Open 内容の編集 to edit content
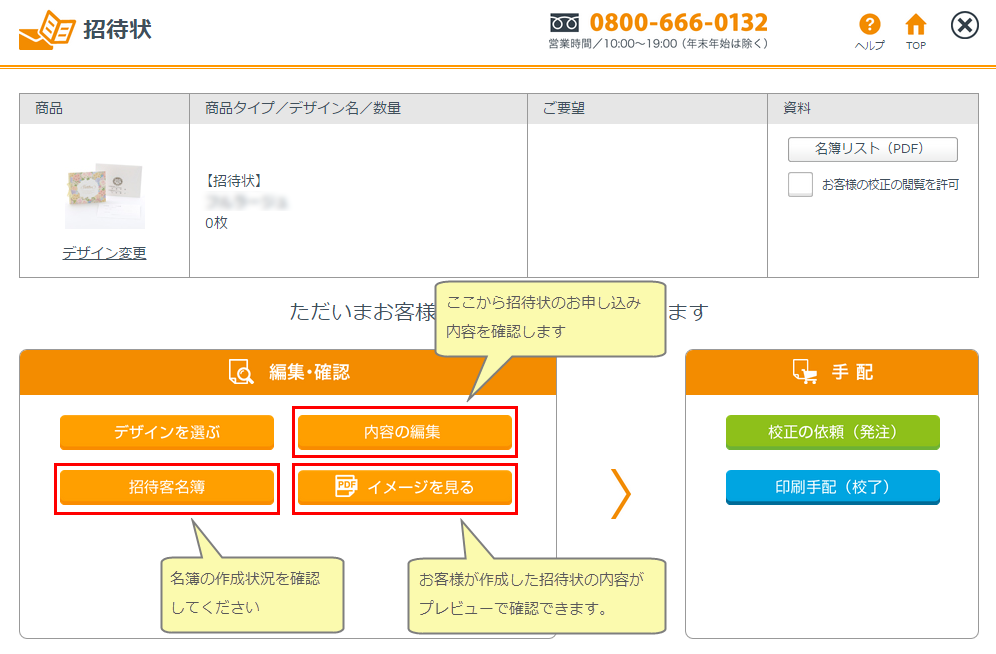The image size is (996, 654). [x=405, y=432]
